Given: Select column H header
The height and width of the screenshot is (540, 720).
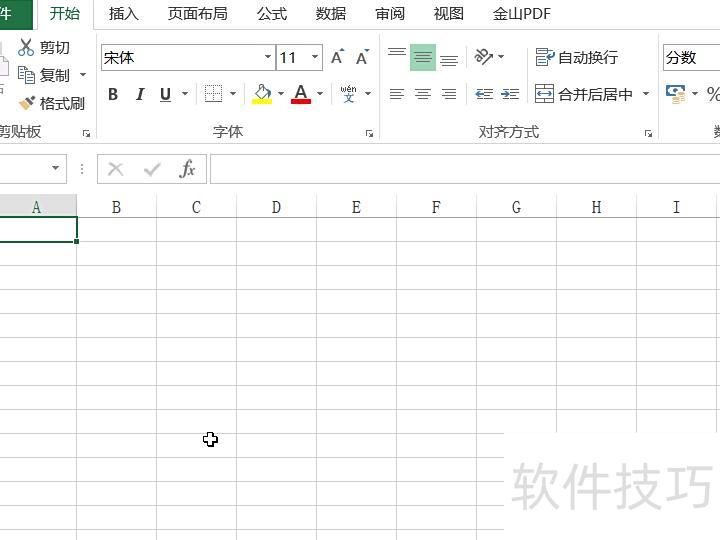Looking at the screenshot, I should [x=596, y=207].
